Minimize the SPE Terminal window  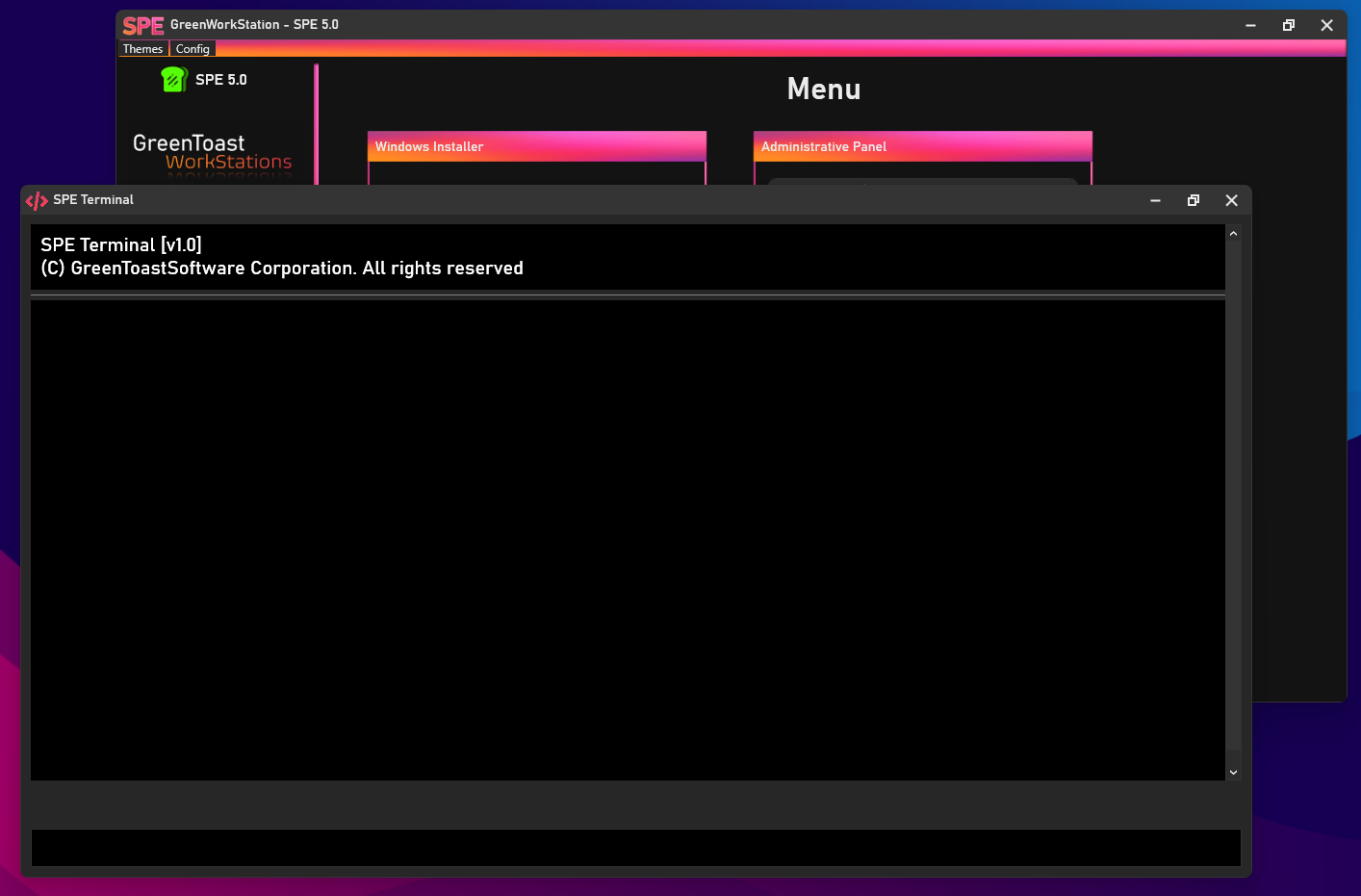(1155, 200)
